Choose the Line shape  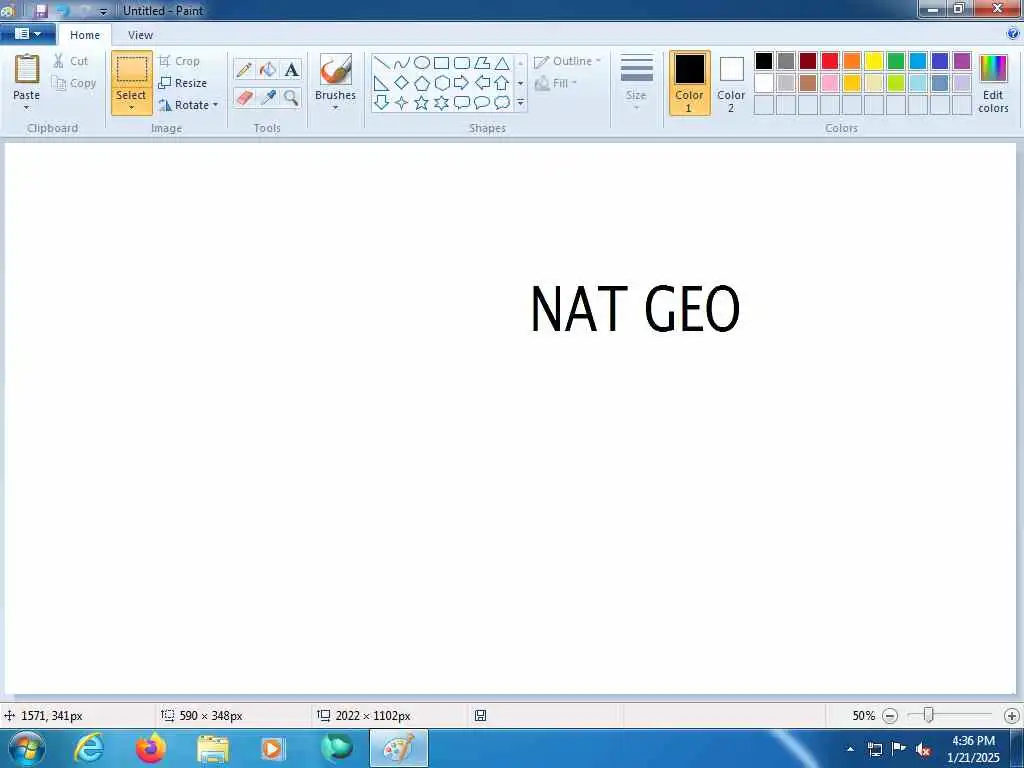[382, 63]
